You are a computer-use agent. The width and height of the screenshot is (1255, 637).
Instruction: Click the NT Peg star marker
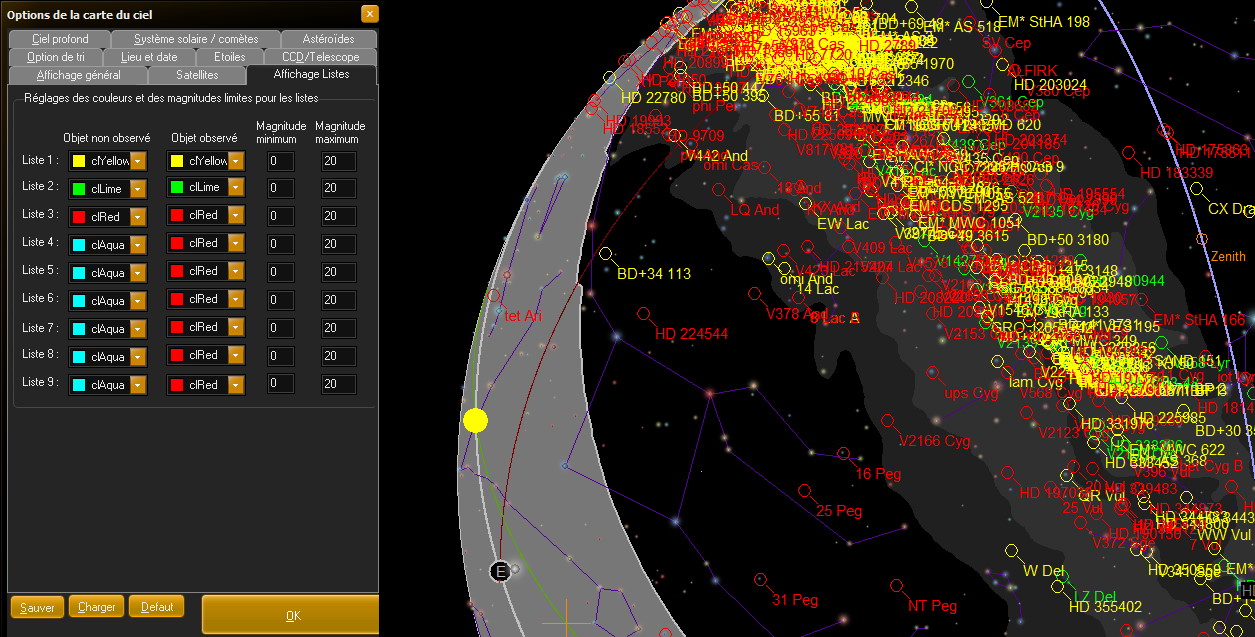coord(896,586)
